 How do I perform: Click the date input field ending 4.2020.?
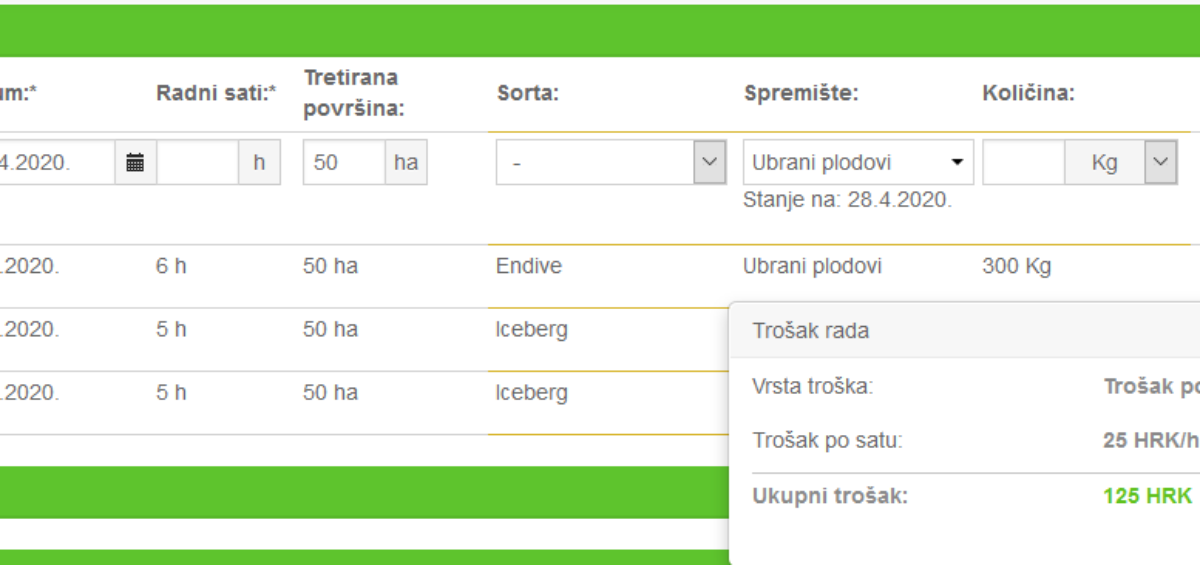tap(57, 162)
